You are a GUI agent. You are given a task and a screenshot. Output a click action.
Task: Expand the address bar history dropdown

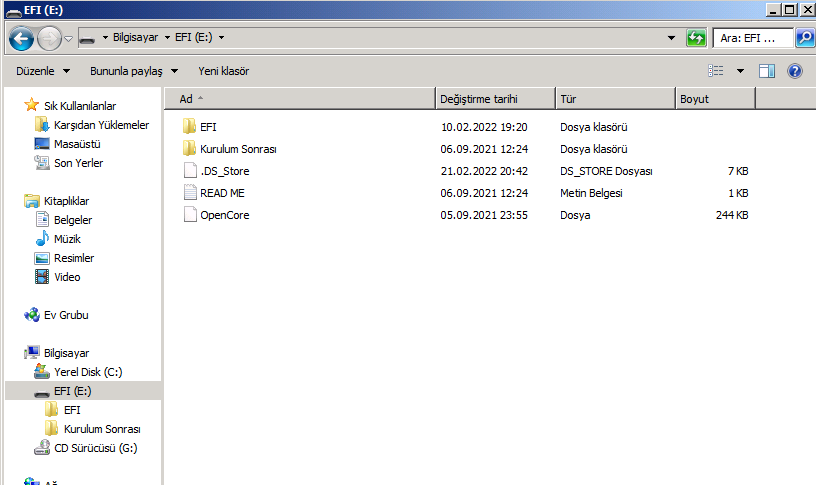point(671,38)
